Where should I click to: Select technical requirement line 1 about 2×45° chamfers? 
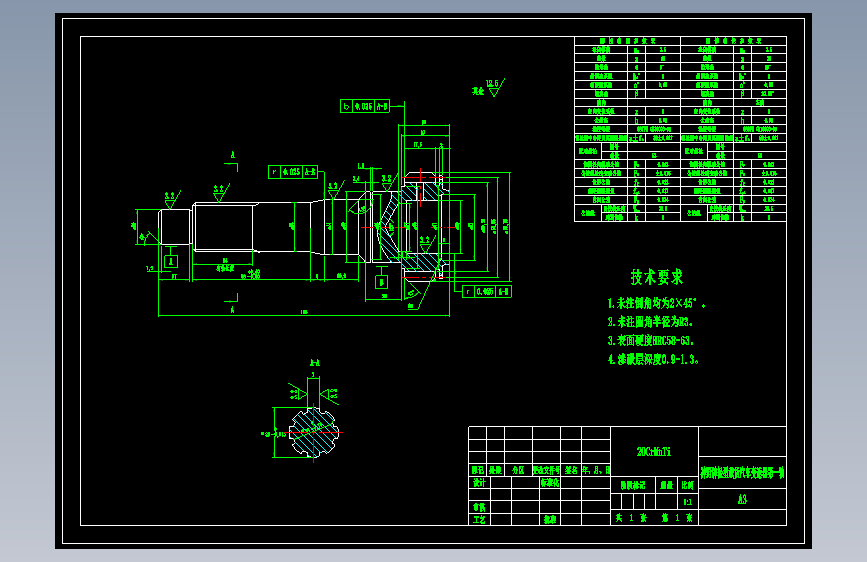(656, 303)
